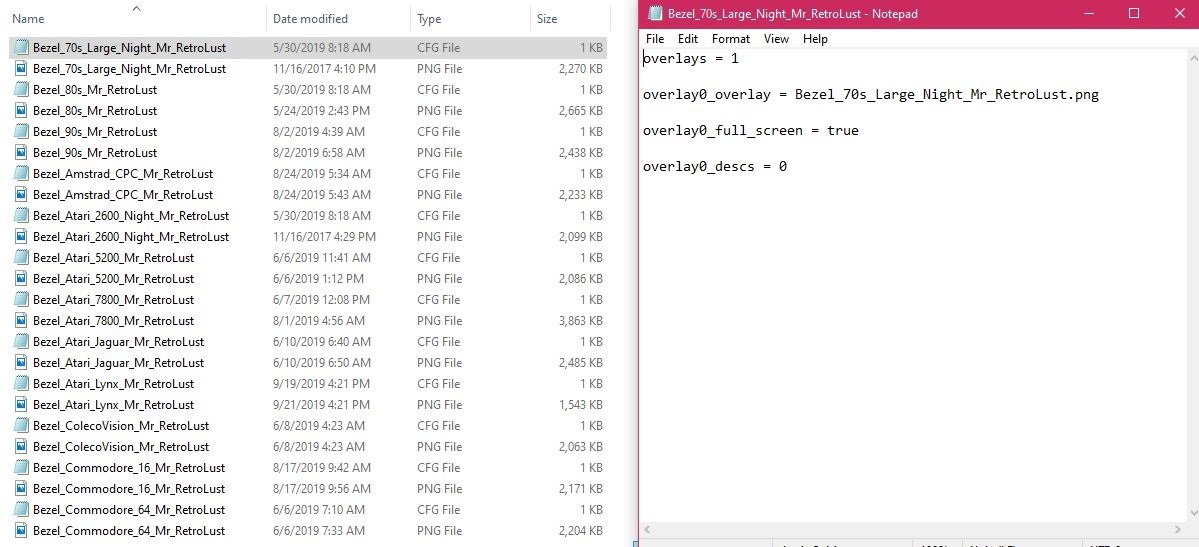Select the Bezel_Atari_Jaguar PNG image icon

coord(21,363)
